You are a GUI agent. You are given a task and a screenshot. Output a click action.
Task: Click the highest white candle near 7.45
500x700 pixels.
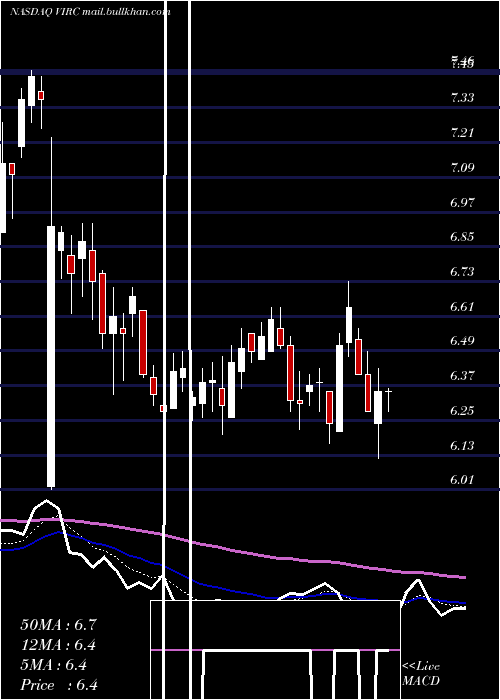pyautogui.click(x=31, y=91)
